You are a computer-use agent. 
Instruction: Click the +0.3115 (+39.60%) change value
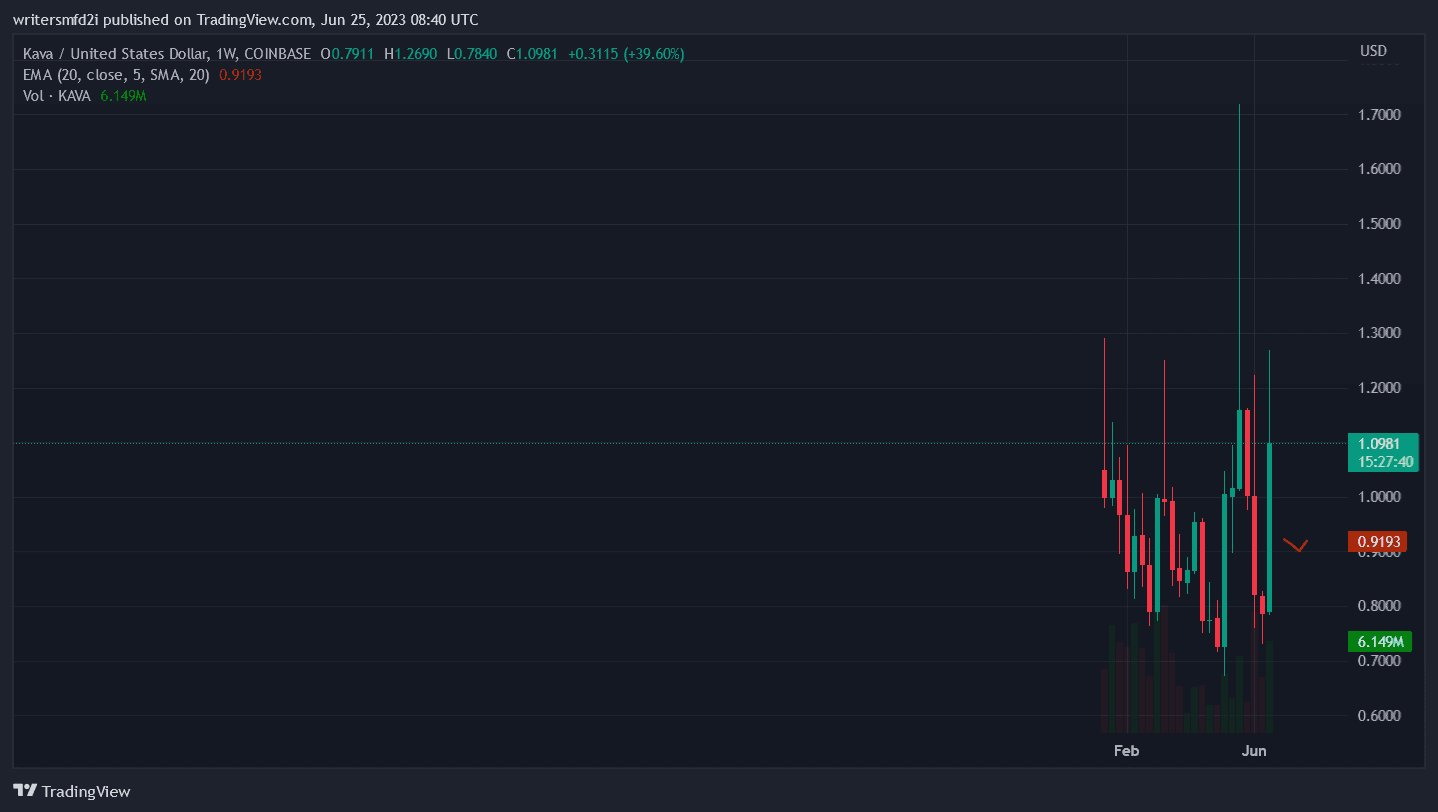(626, 54)
